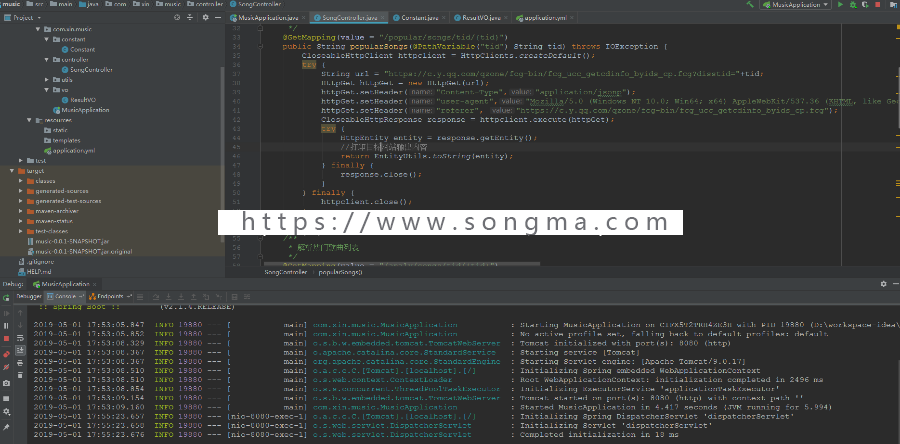The height and width of the screenshot is (444, 900).
Task: Open debug settings gear in Debug sidebar
Action: [6, 412]
